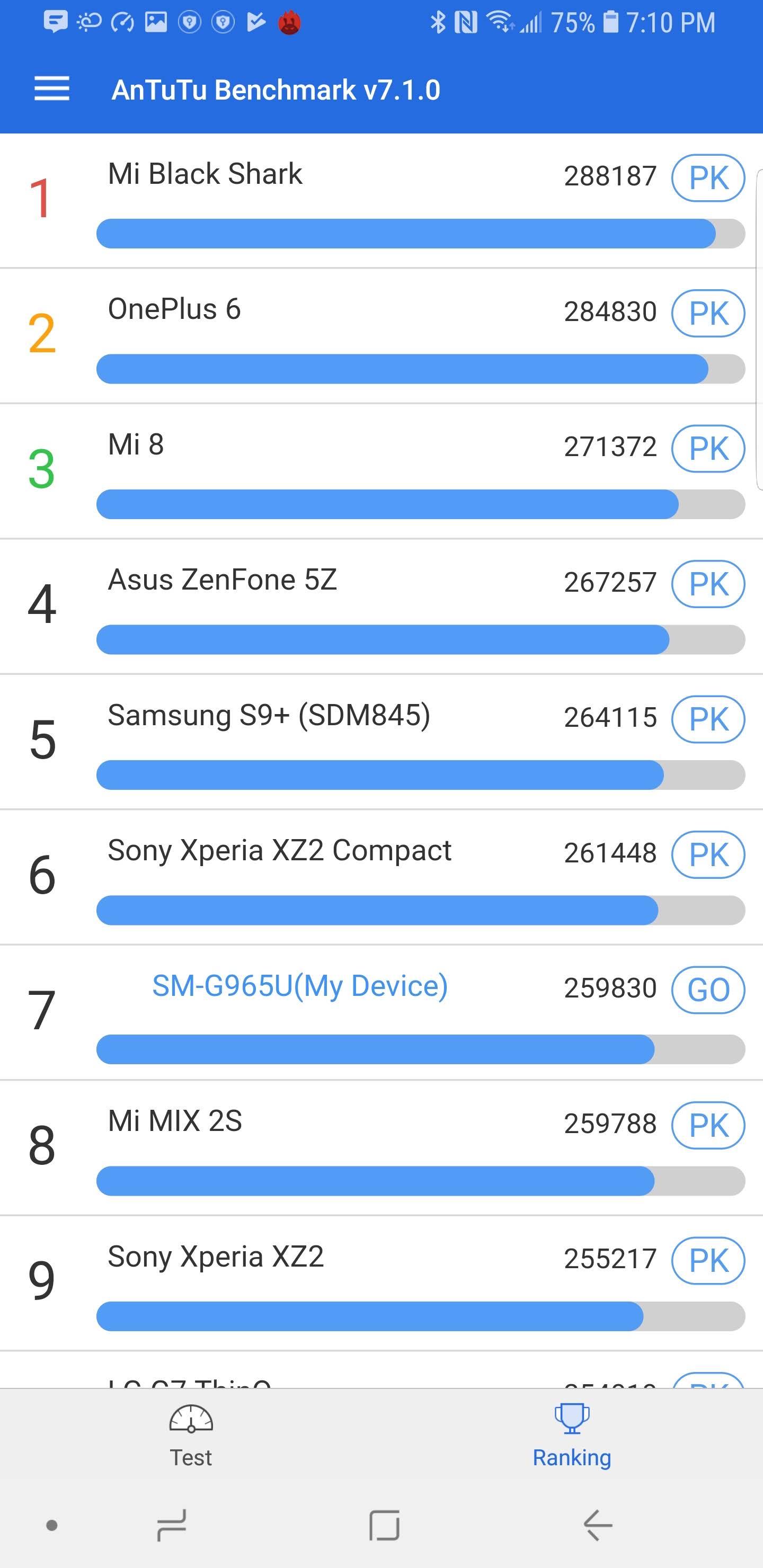Tap the red AnTuTu status bar icon
763x1568 pixels.
[x=289, y=23]
